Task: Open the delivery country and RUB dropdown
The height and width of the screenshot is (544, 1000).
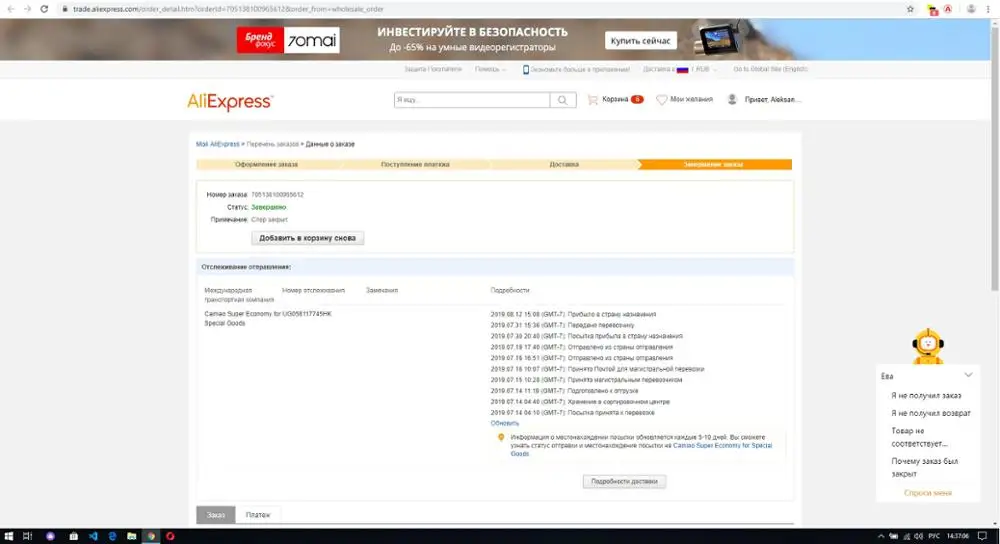Action: pos(680,69)
